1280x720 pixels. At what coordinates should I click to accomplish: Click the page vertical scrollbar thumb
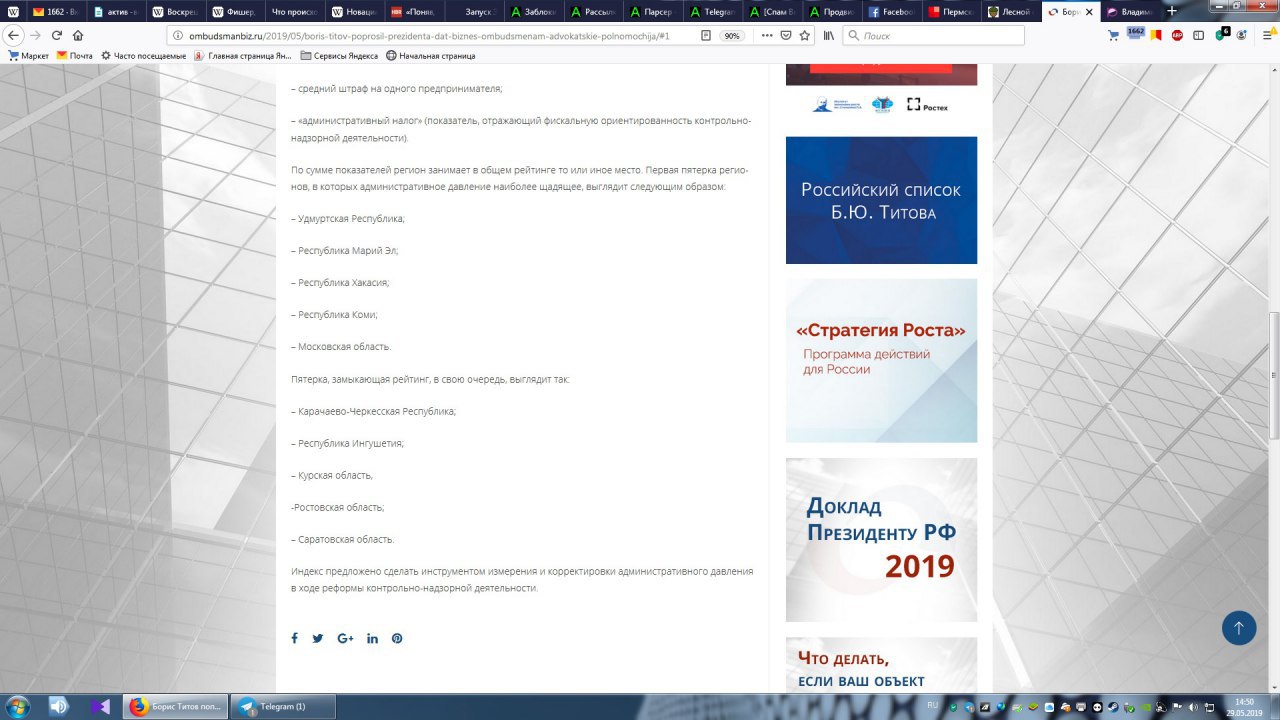click(x=1274, y=376)
